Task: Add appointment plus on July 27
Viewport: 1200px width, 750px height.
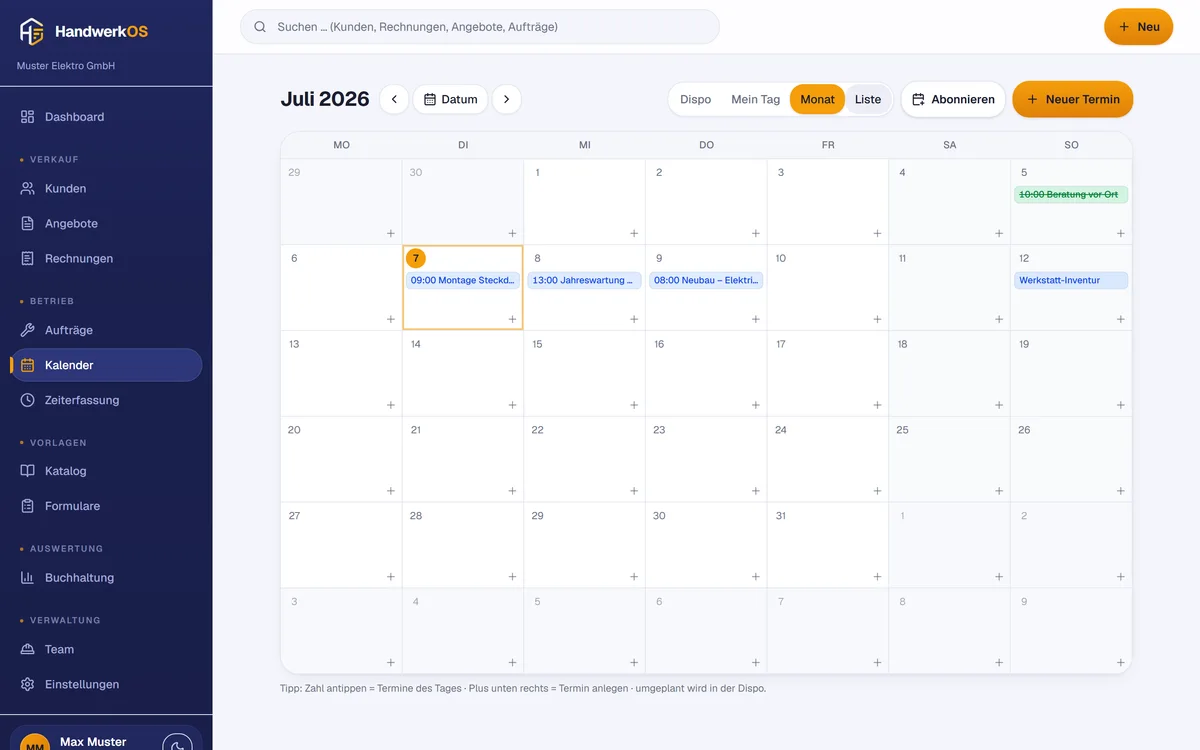Action: pyautogui.click(x=391, y=577)
